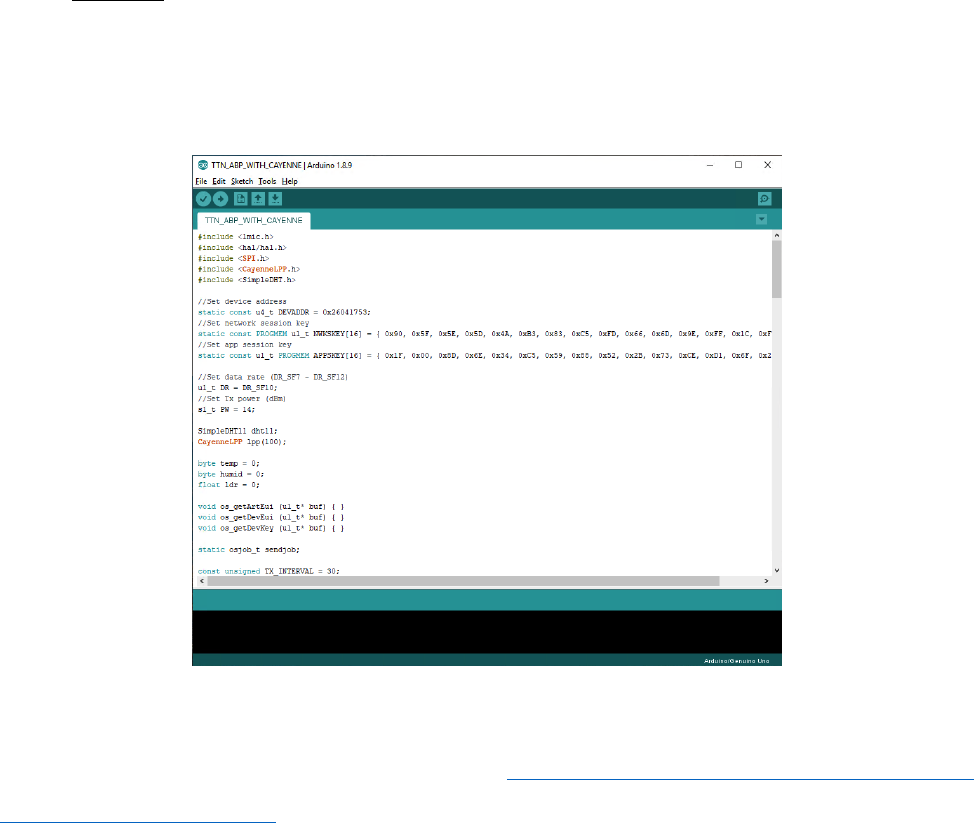974x823 pixels.
Task: Click the vertical scrollbar up arrow
Action: coord(776,236)
